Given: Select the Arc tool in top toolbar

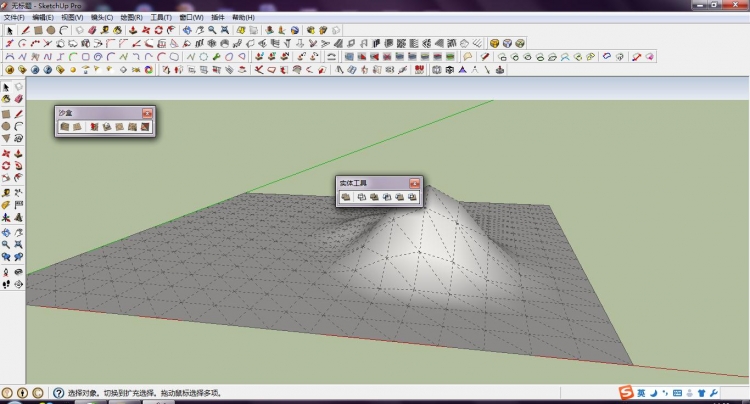Looking at the screenshot, I should tap(63, 30).
